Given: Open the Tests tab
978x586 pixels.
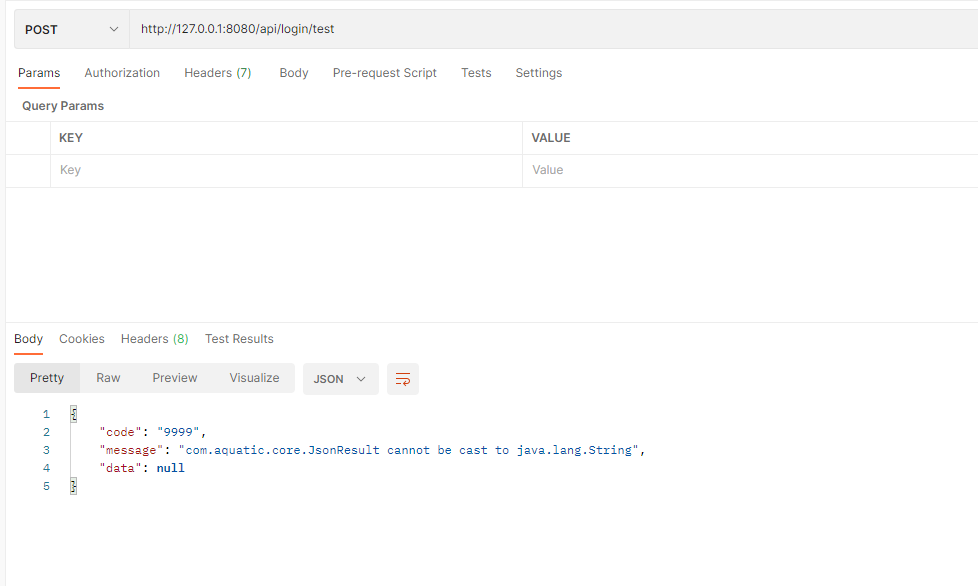Looking at the screenshot, I should 476,73.
